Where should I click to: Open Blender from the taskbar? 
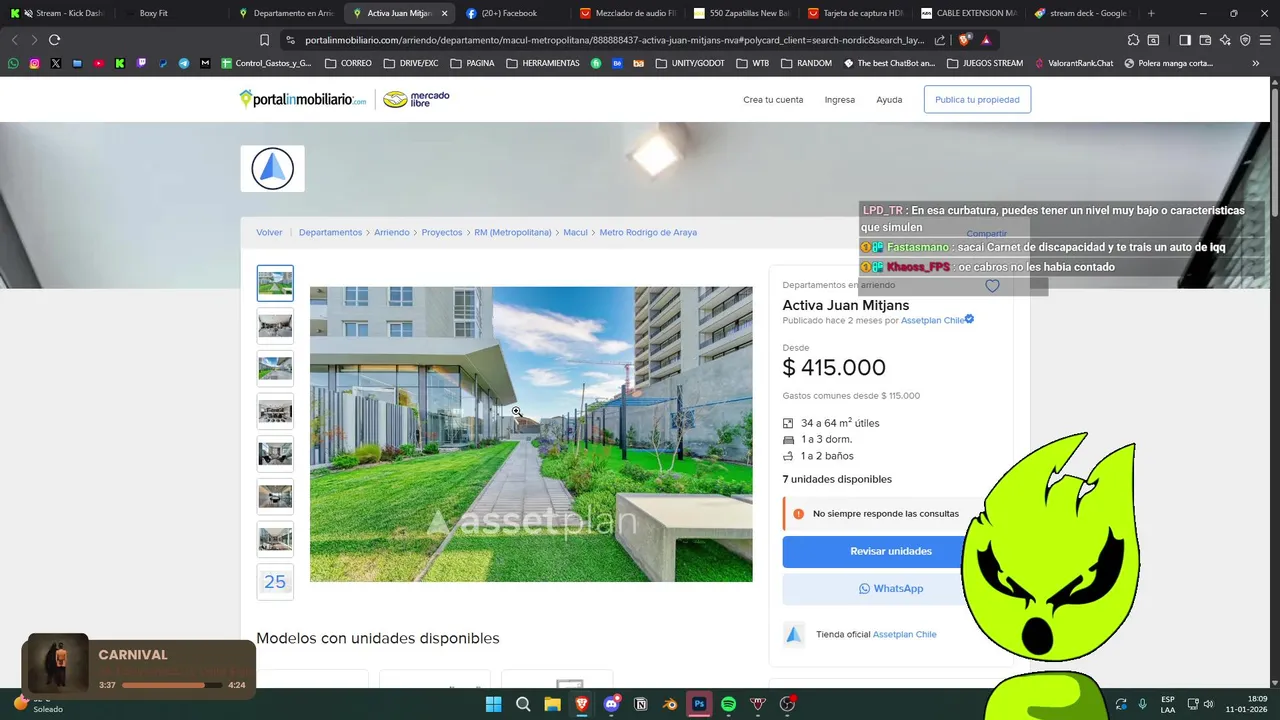tap(670, 704)
